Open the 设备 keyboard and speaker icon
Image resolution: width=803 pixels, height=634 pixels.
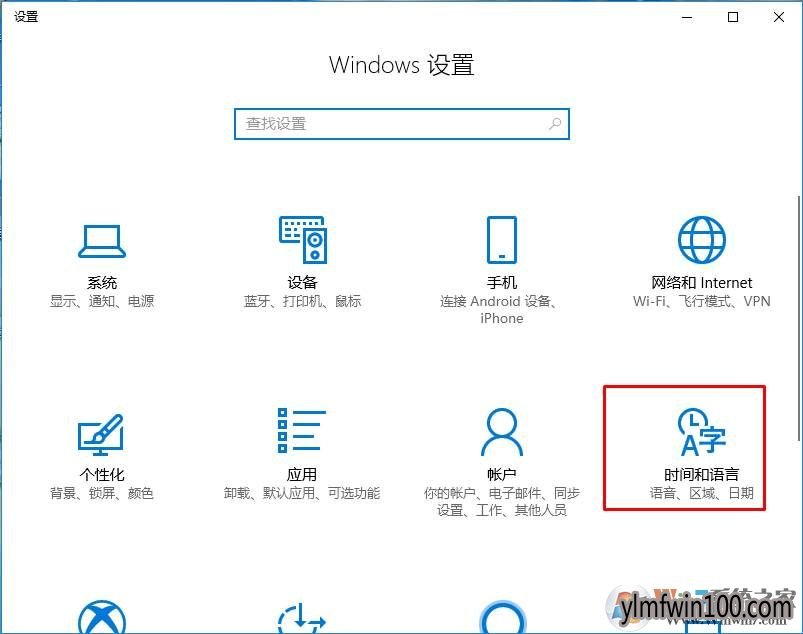[x=303, y=239]
